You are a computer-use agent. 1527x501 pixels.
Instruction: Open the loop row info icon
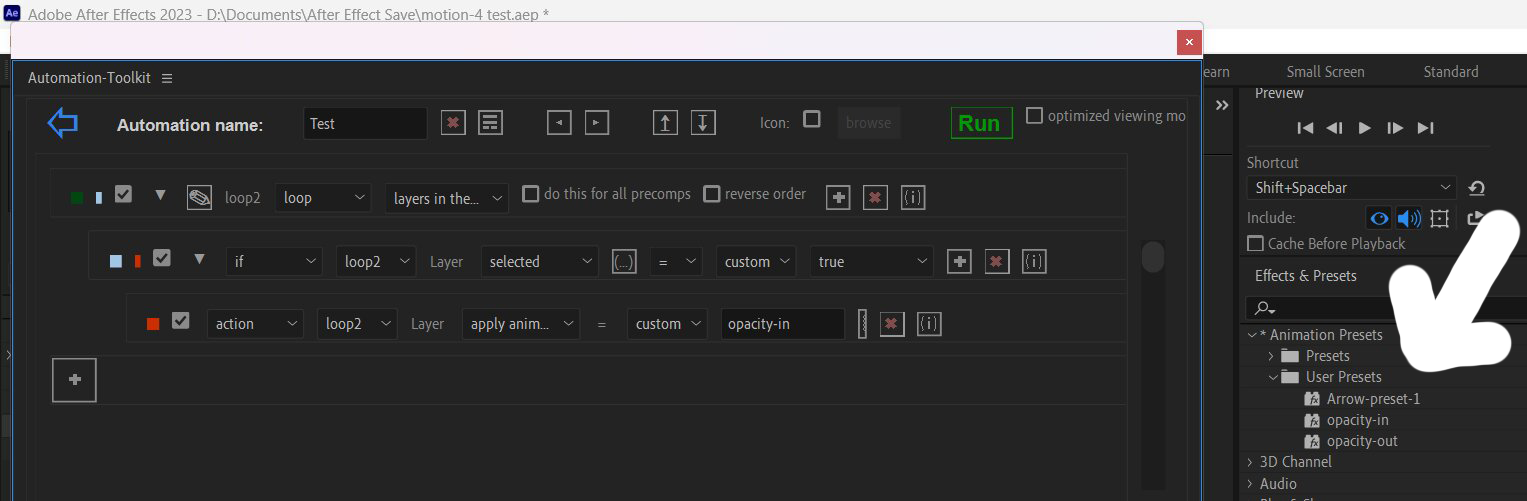tap(913, 198)
